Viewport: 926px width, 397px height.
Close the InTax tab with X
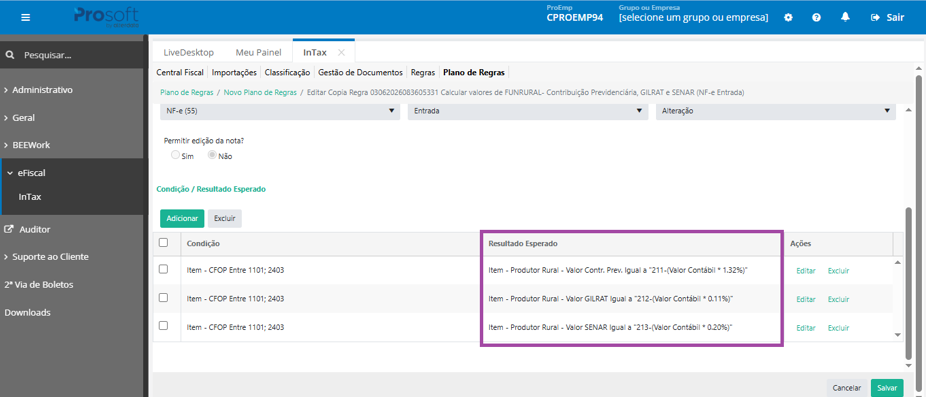click(341, 52)
